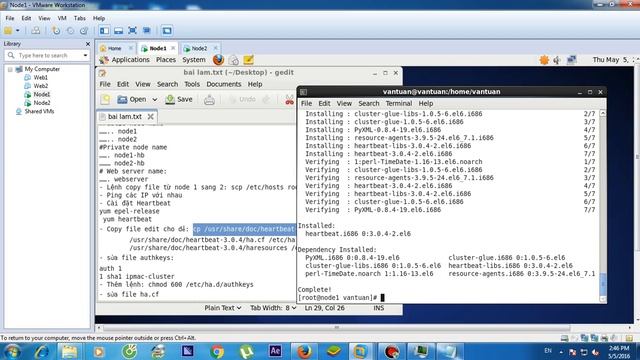Close the Node1 VM tab

(x=173, y=48)
